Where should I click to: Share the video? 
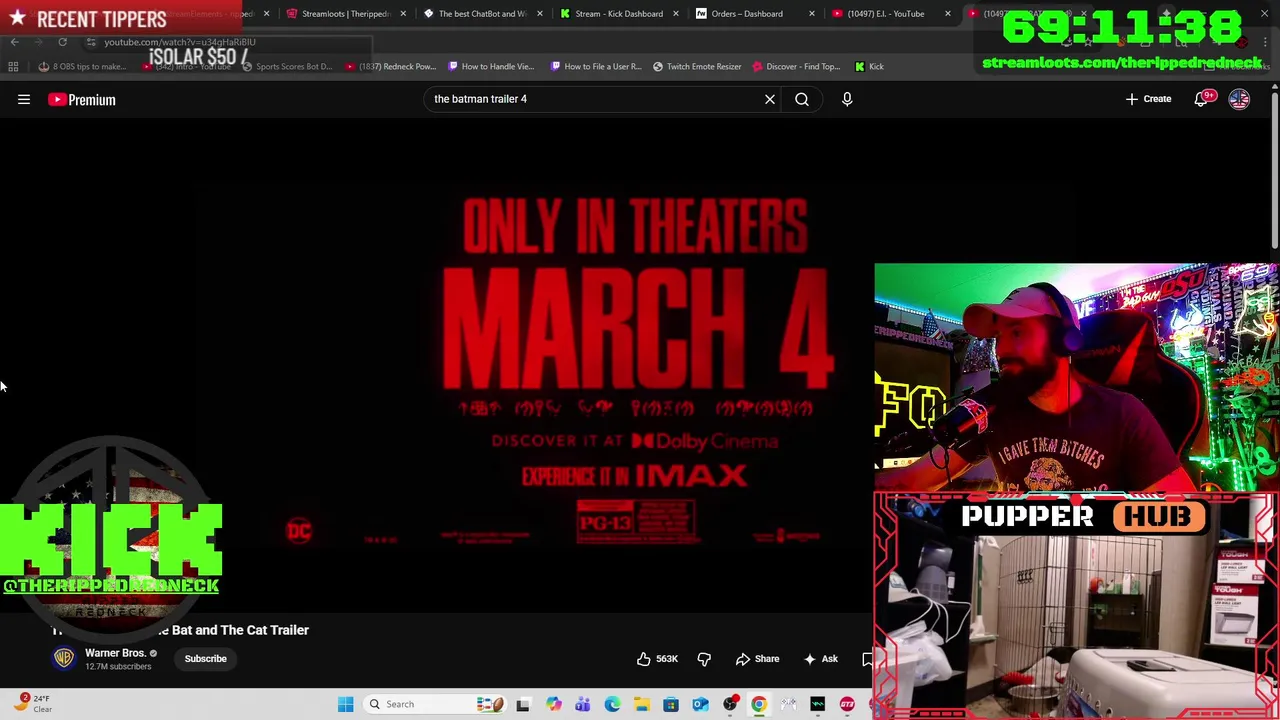point(757,659)
